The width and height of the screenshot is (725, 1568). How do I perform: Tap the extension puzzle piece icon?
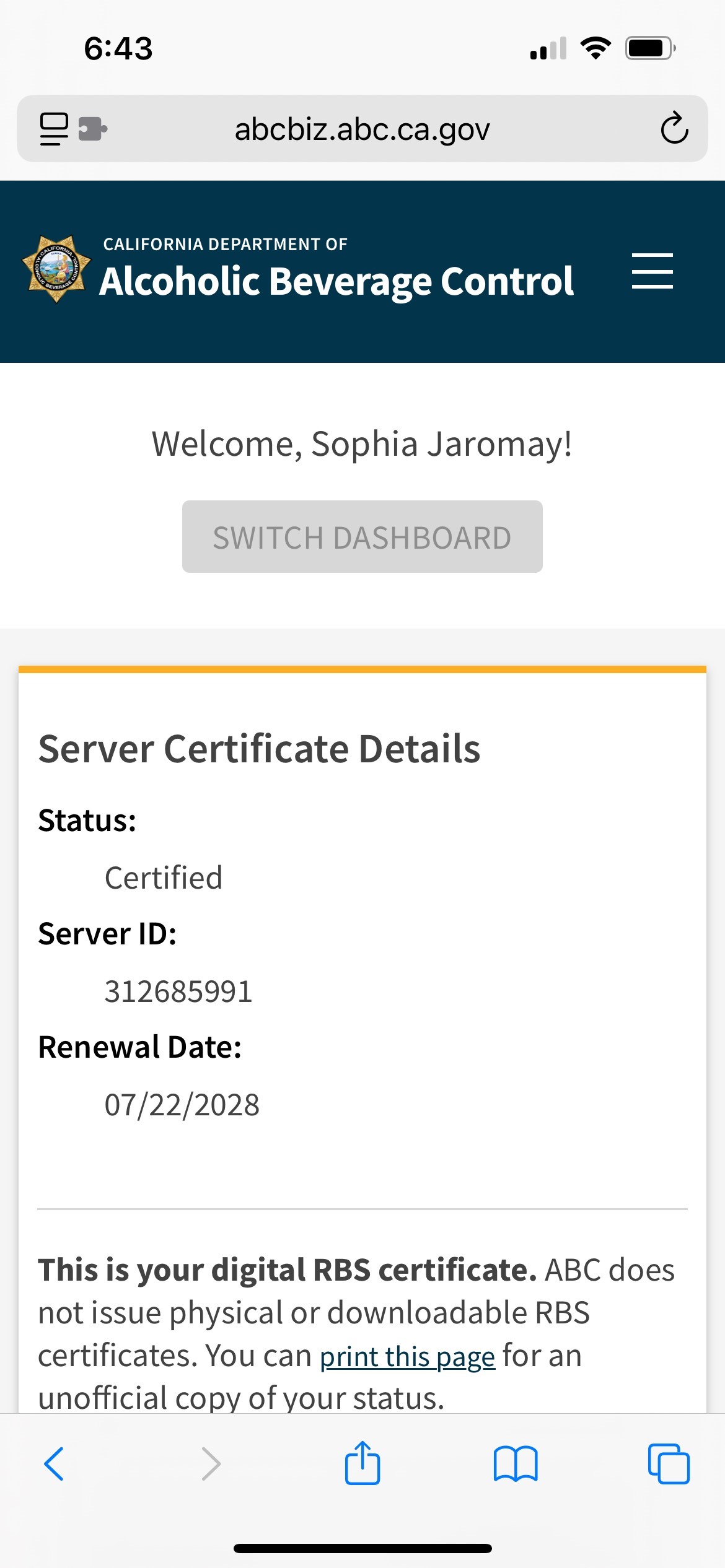[x=92, y=129]
